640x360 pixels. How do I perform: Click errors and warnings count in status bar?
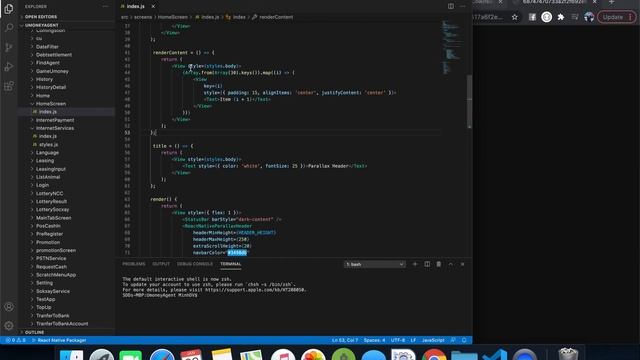click(16, 340)
